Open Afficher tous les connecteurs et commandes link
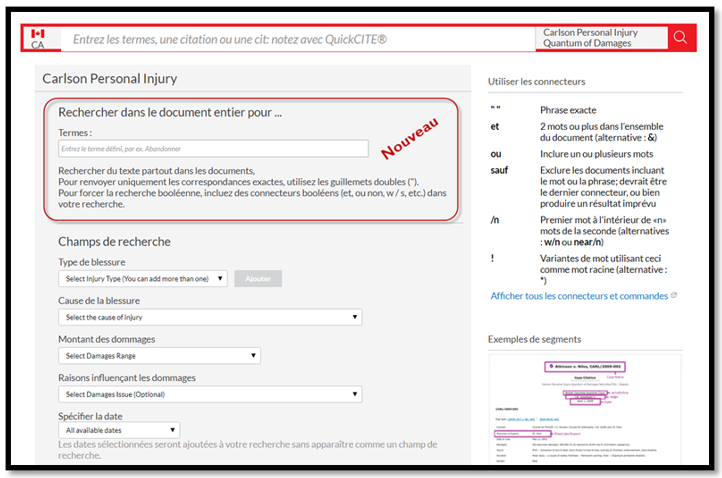 pyautogui.click(x=579, y=296)
